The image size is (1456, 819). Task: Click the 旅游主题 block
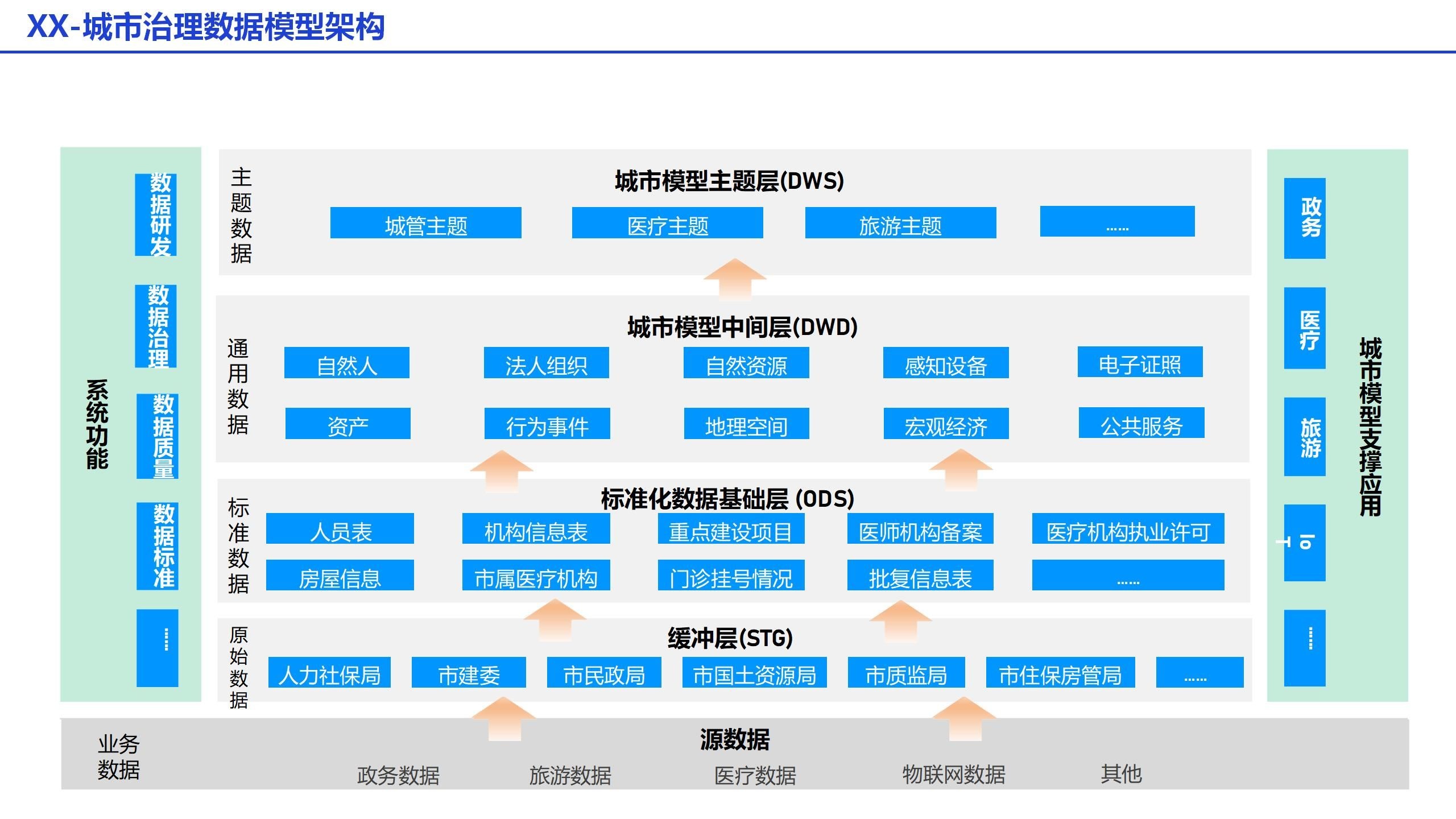pos(900,224)
